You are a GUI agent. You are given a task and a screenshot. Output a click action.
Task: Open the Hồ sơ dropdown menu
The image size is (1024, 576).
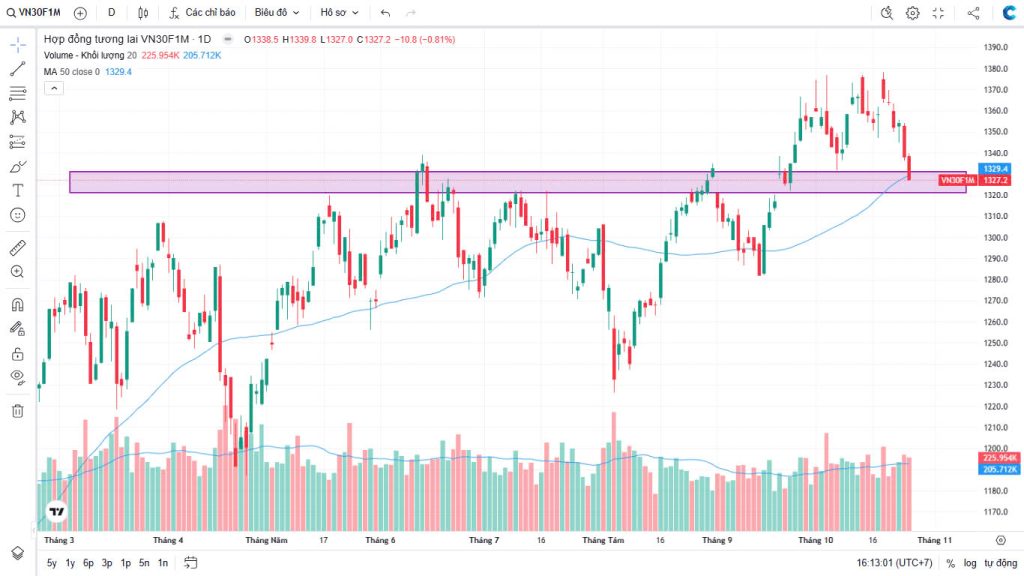(339, 13)
